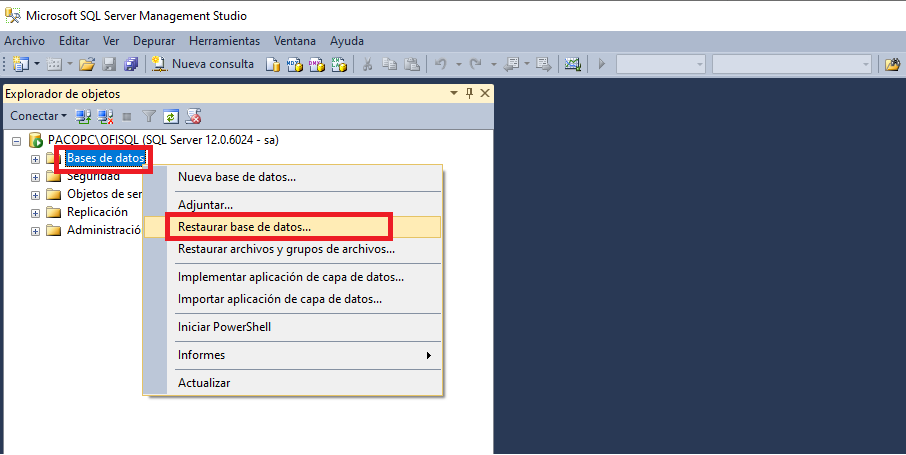Screen dimensions: 906x455
Task: Open the Undo history dropdown arrow
Action: point(459,64)
